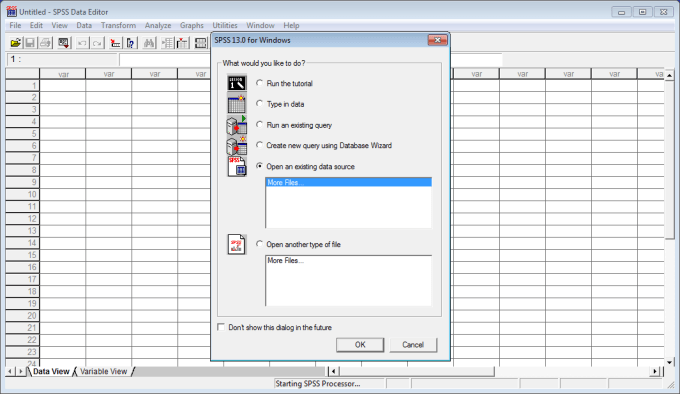Open the Help menu
680x394 pixels.
291,25
